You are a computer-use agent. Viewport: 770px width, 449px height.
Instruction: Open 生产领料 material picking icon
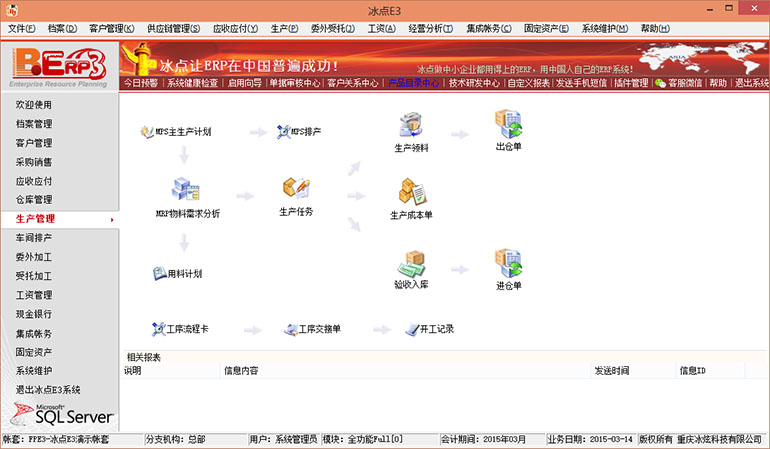pyautogui.click(x=411, y=125)
